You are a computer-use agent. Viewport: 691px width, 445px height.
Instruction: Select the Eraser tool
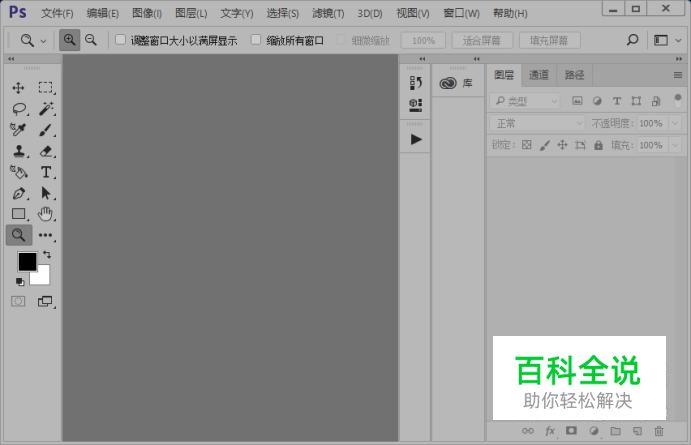[46, 151]
